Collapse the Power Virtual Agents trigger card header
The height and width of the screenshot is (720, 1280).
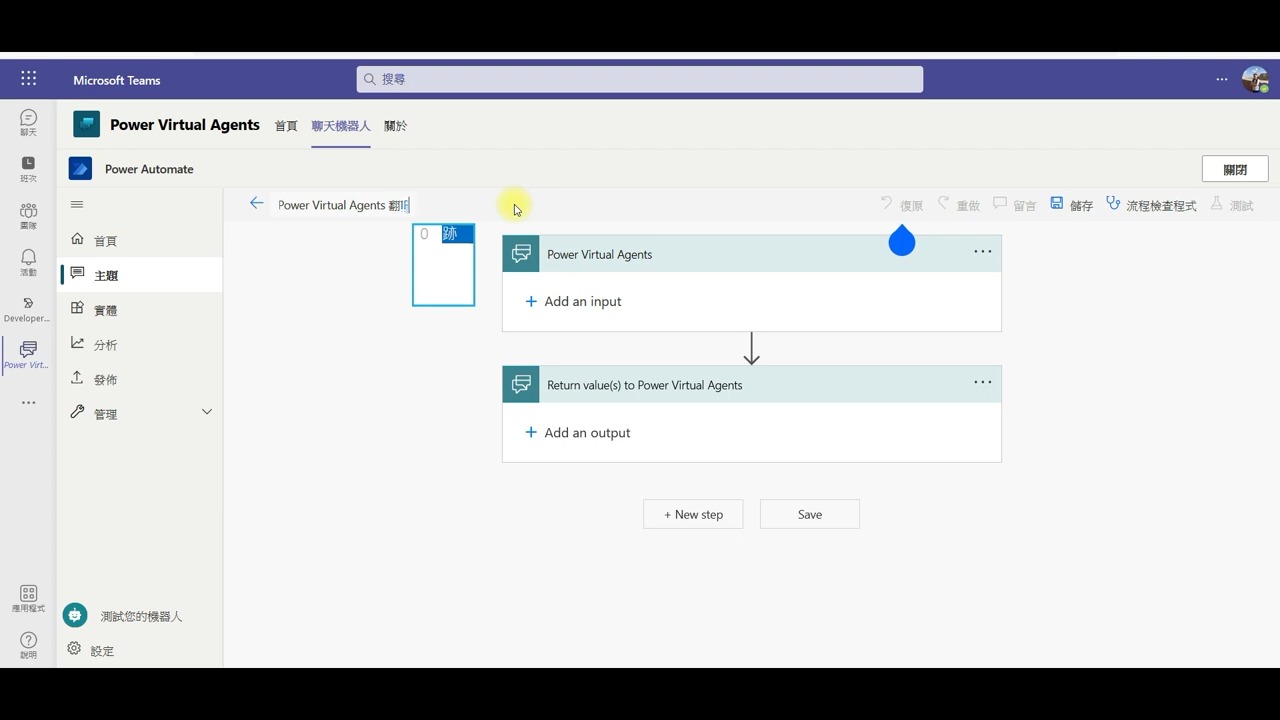[x=751, y=254]
